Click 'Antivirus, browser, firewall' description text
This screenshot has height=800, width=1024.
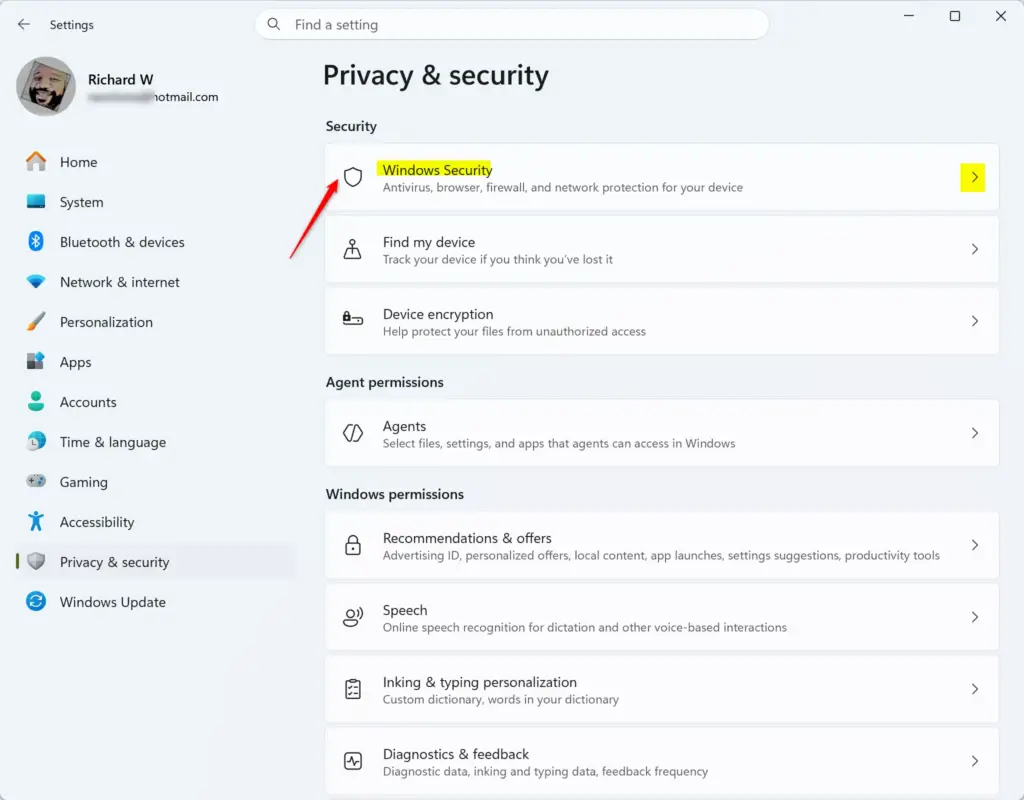pos(563,187)
